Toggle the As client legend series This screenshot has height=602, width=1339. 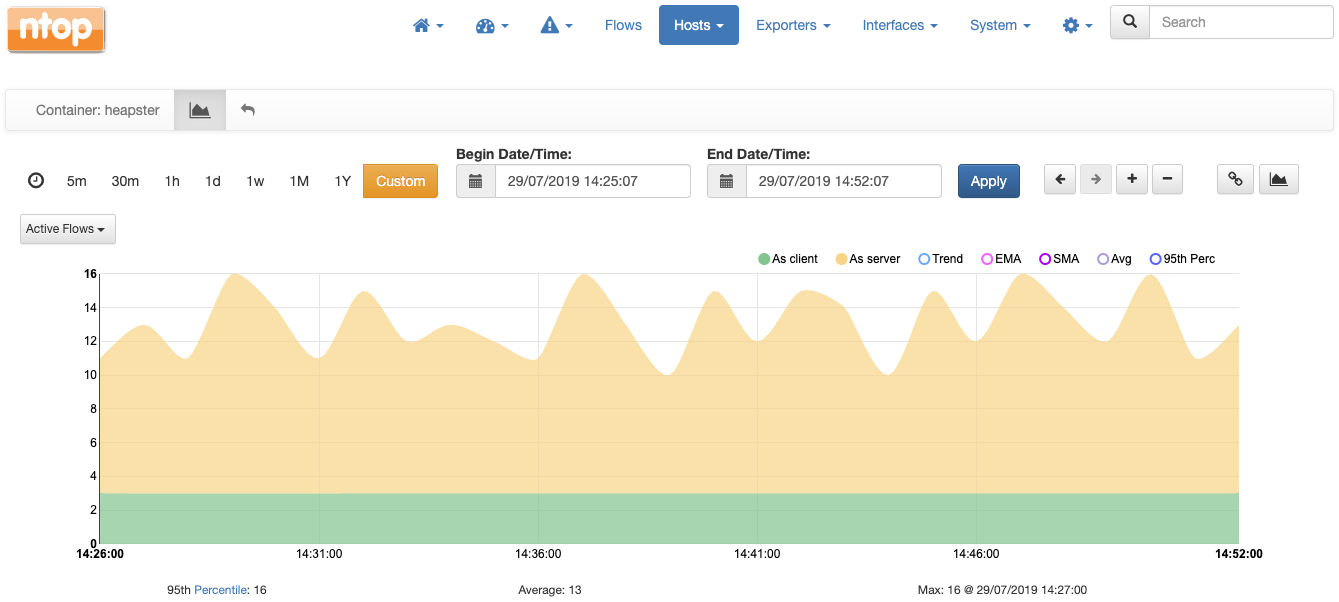[788, 259]
